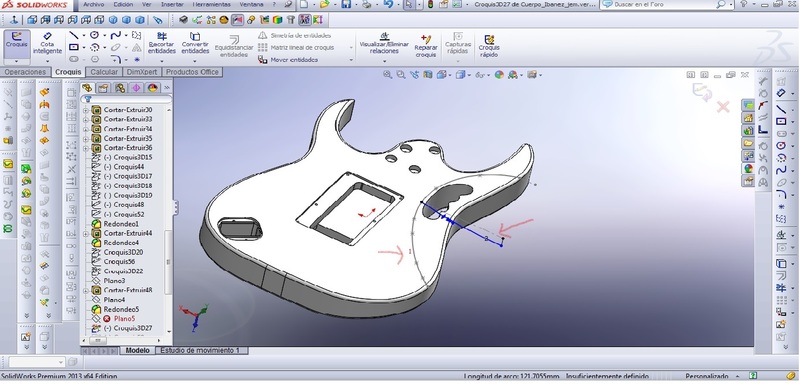Open the Insertar menu
Viewport: 800px width, 384px height.
[171, 5]
